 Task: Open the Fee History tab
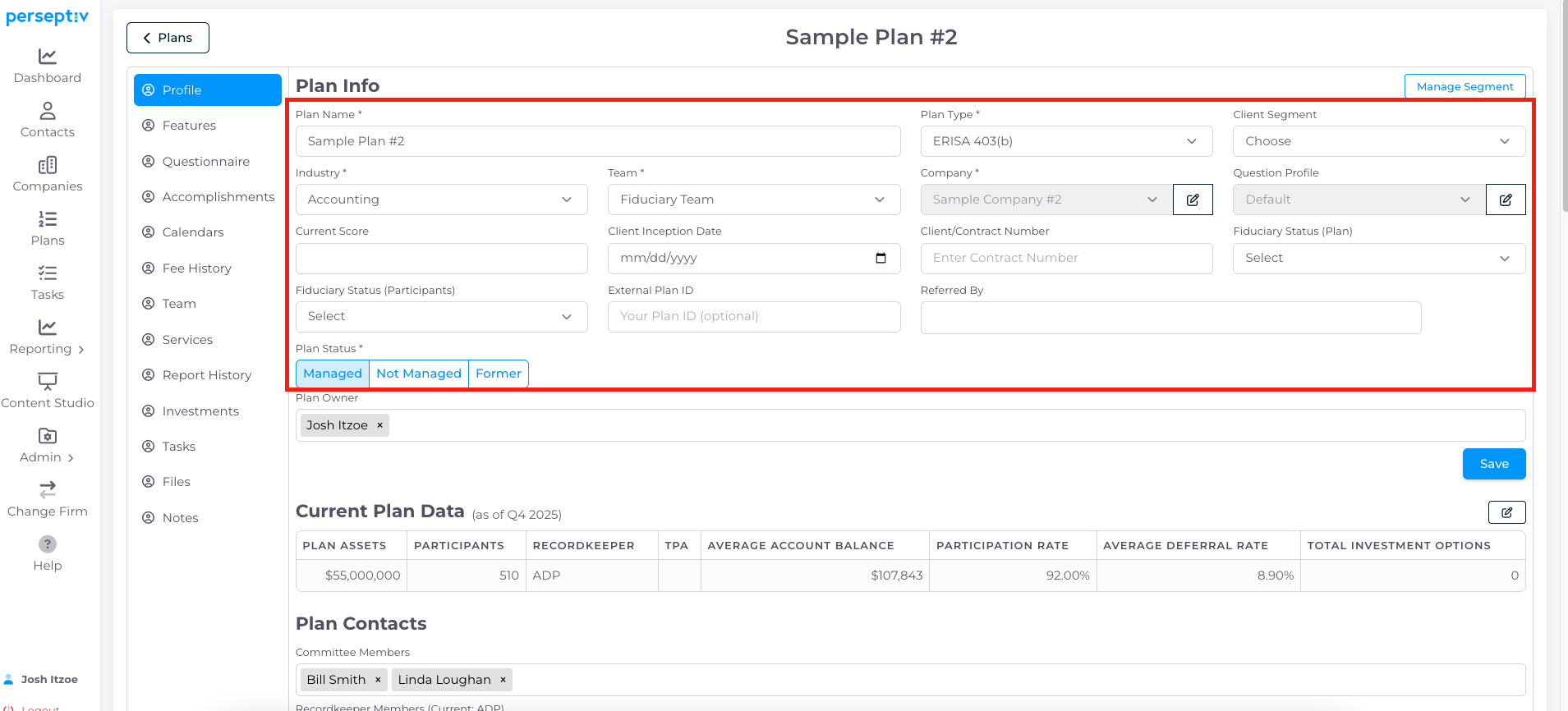(x=208, y=268)
